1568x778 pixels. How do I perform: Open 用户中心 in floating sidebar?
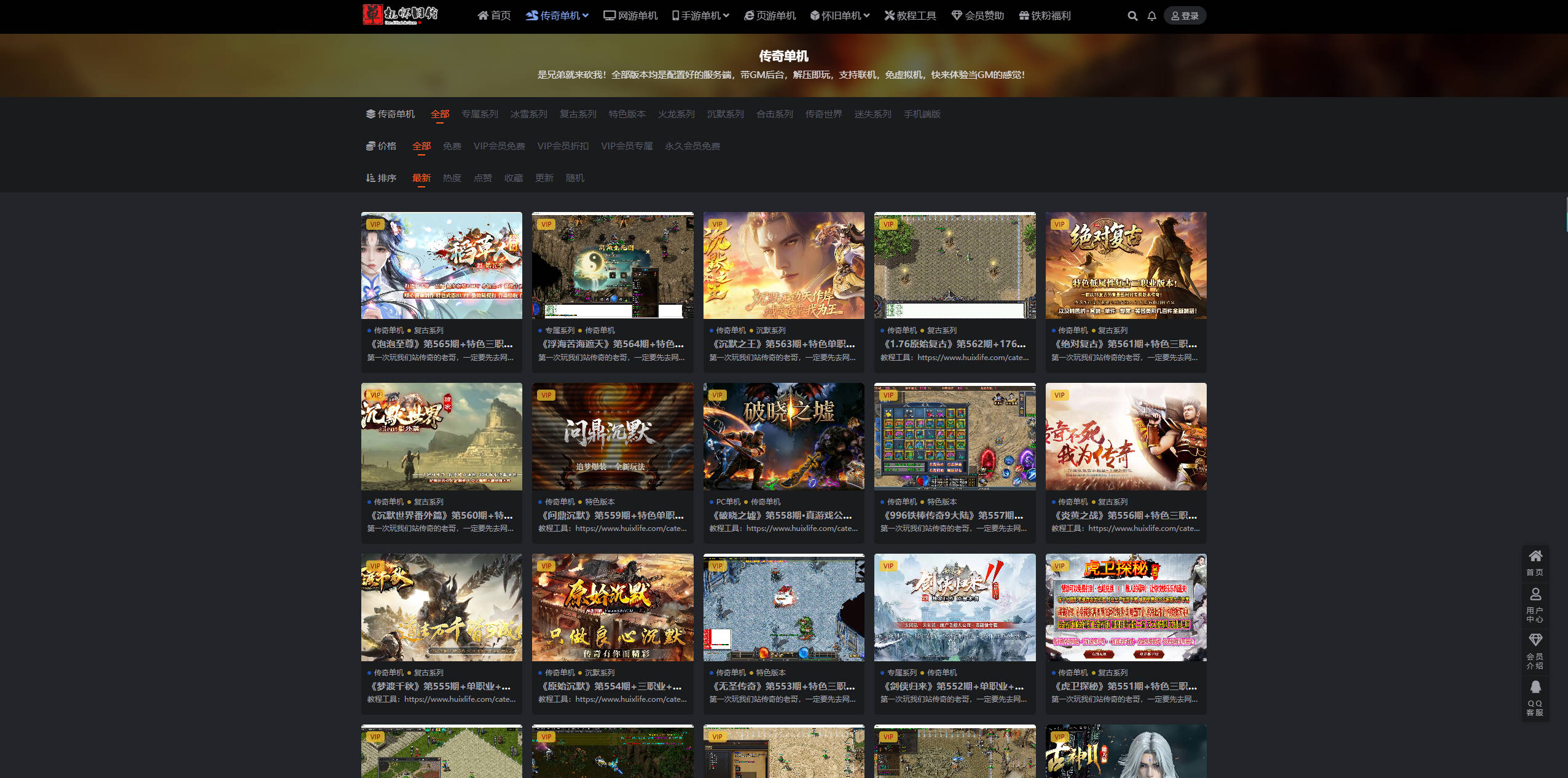point(1535,605)
